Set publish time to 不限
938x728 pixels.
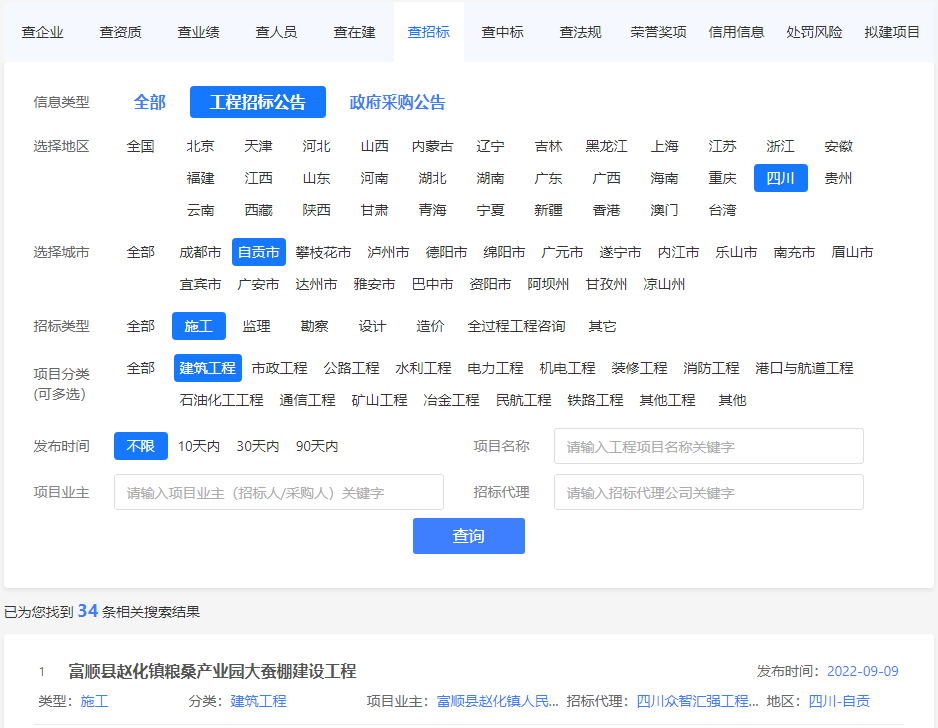click(x=141, y=446)
